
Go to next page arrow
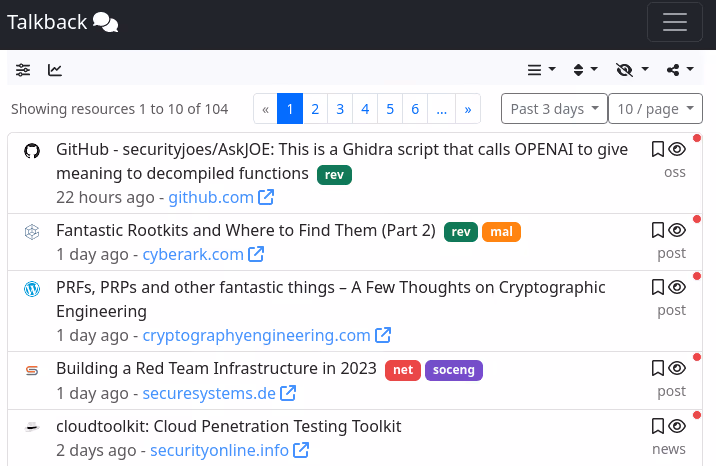[x=468, y=109]
